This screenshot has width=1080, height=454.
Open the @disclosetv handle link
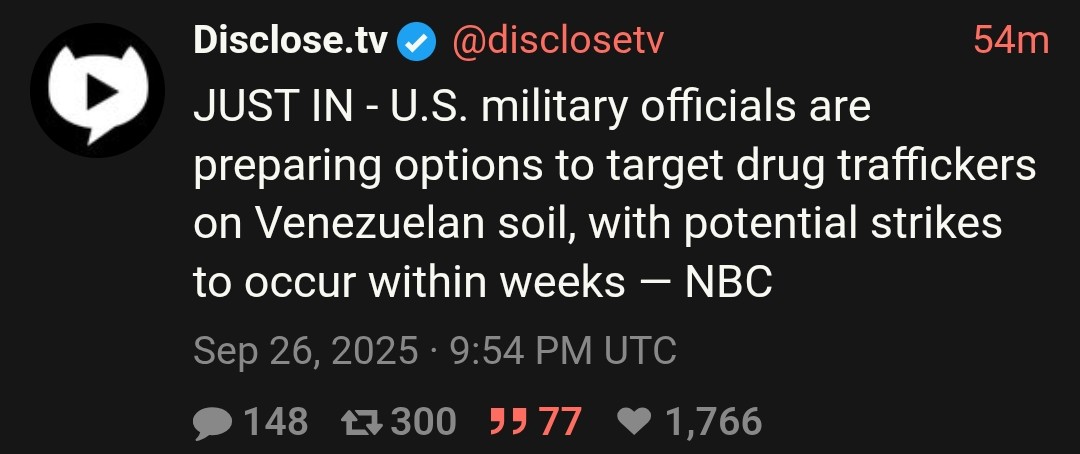coord(558,41)
